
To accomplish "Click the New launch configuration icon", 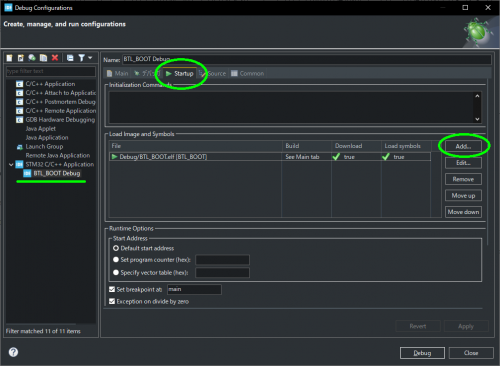I will (x=10, y=58).
